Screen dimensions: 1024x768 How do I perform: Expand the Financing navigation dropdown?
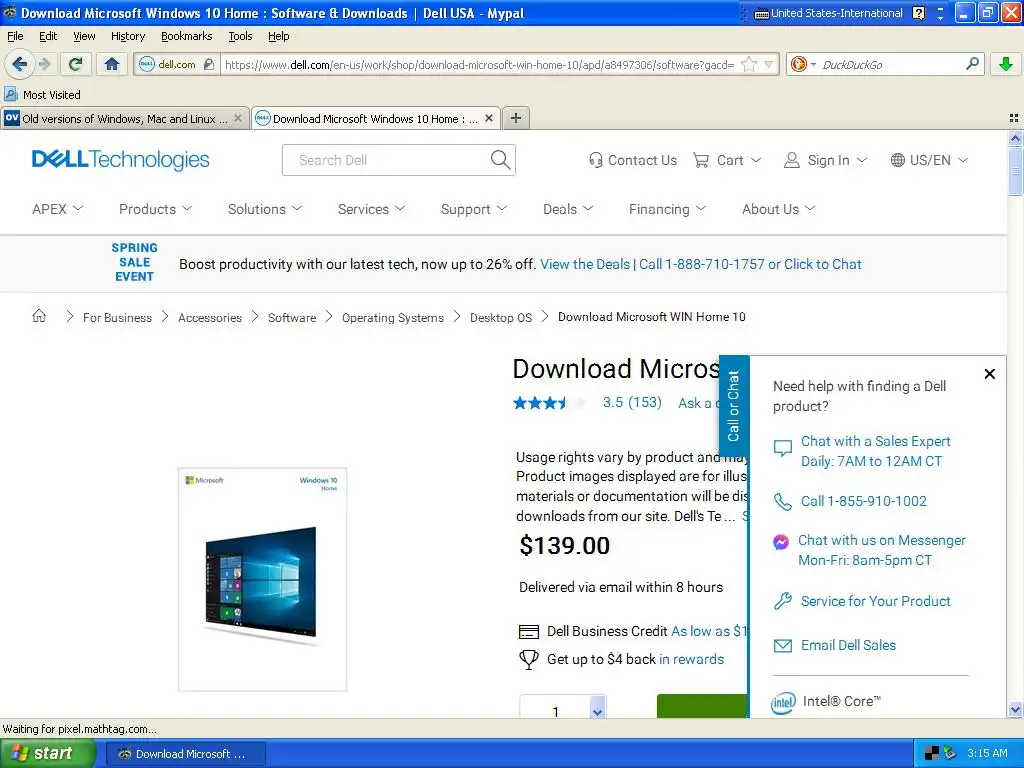click(x=667, y=209)
